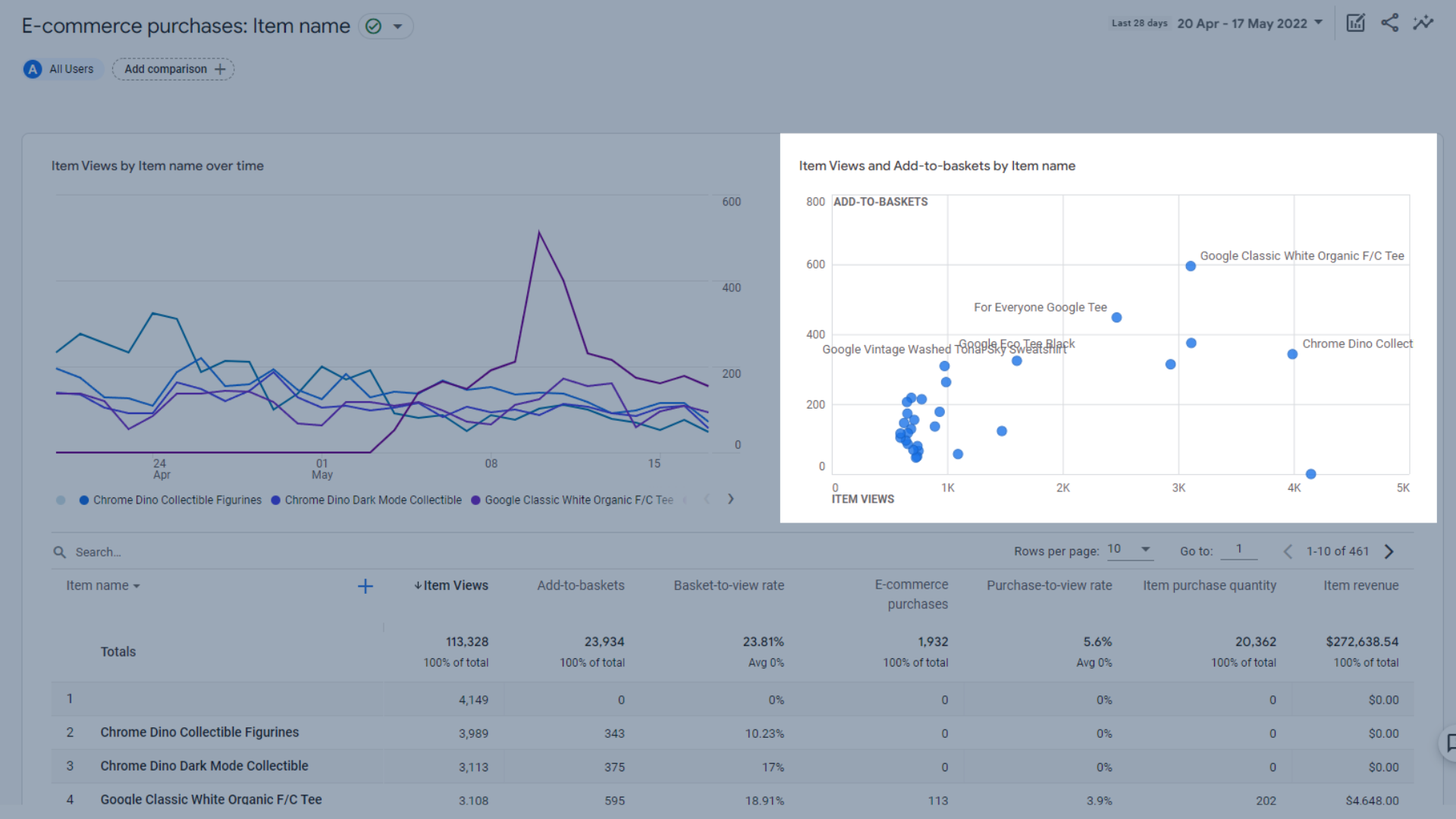Screen dimensions: 1456x819
Task: Click the Go to page input field
Action: point(1238,550)
